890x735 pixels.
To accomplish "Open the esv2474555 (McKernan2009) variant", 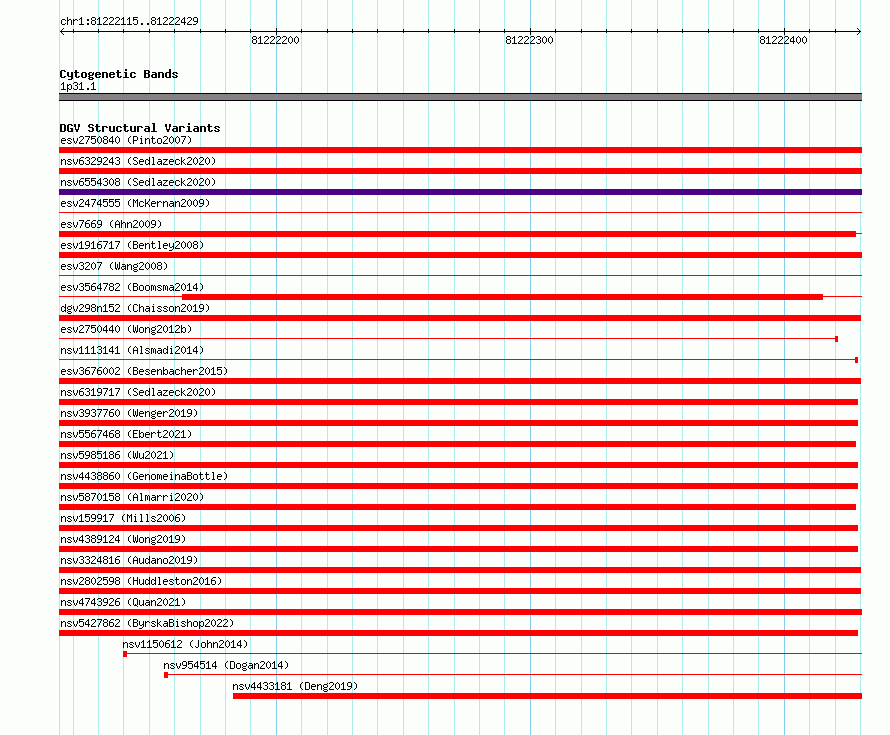I will 135,203.
